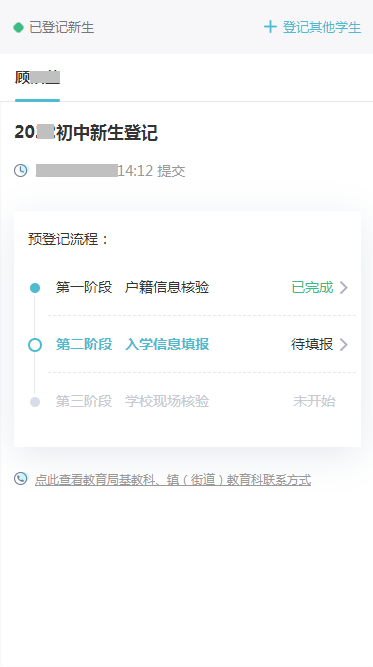Click the 已登记新生 header label
373x667 pixels.
(x=62, y=28)
